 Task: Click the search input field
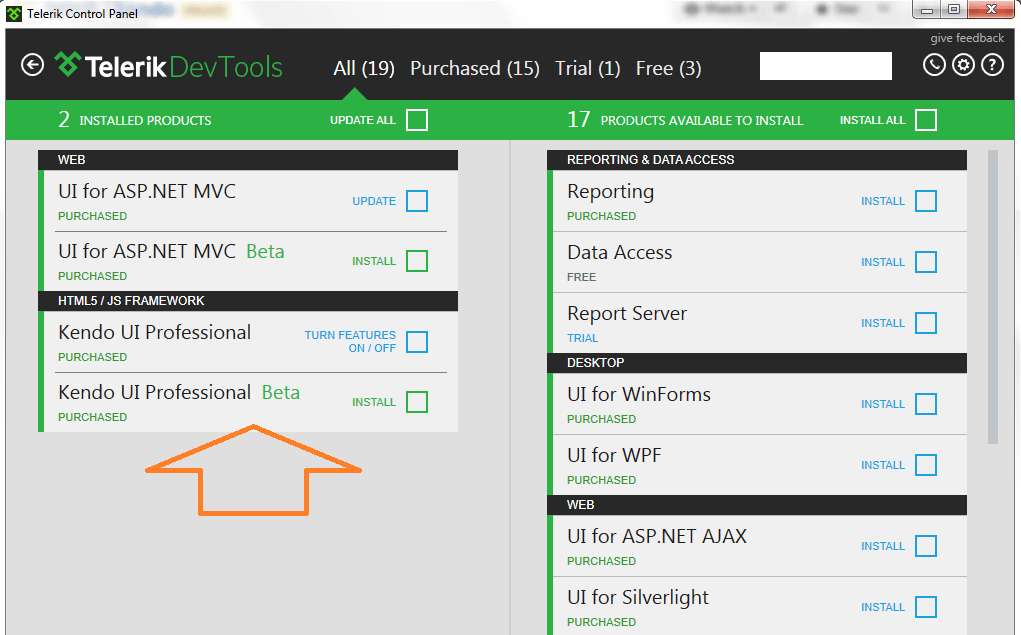[x=826, y=66]
